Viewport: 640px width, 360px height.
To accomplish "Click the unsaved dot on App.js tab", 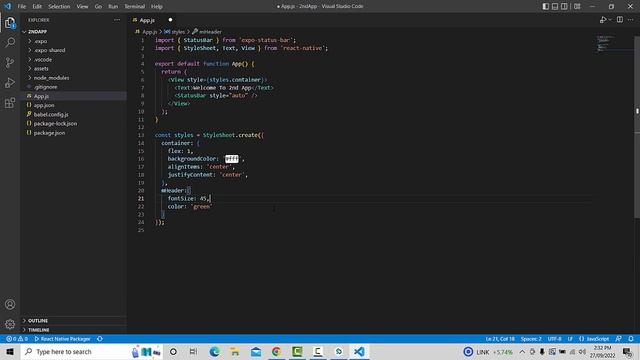I will [170, 20].
